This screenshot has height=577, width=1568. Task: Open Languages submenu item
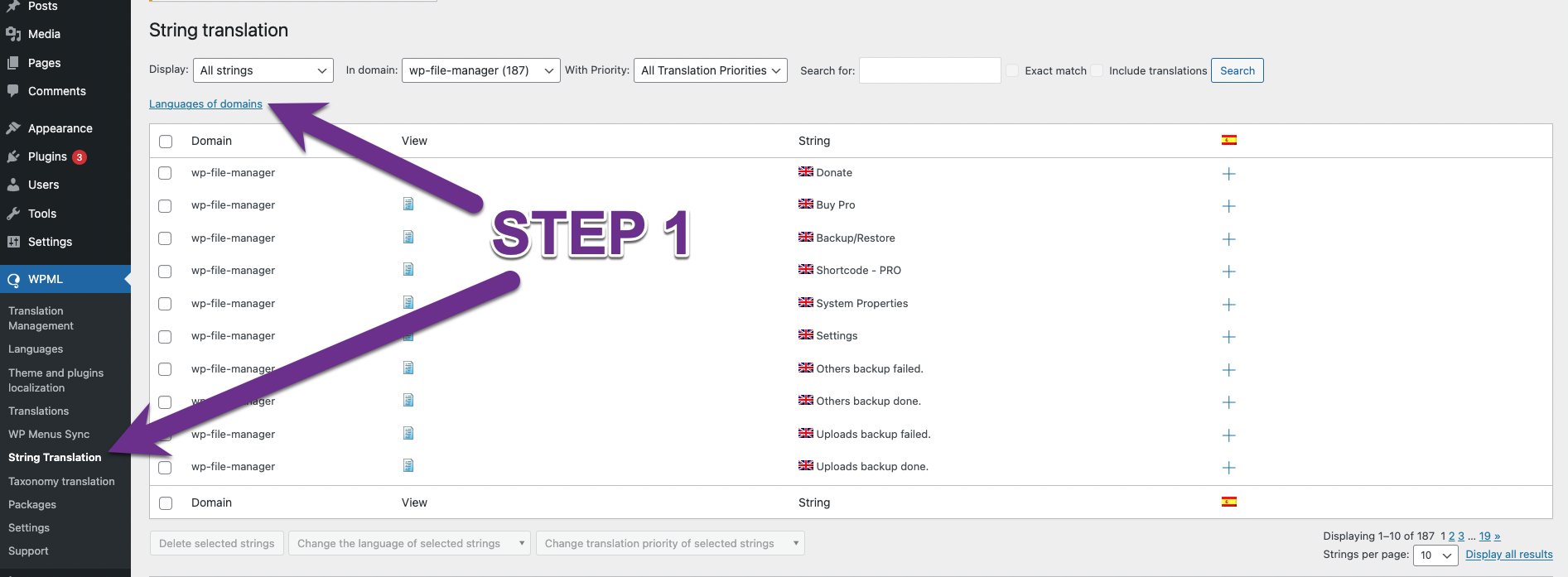(x=36, y=349)
